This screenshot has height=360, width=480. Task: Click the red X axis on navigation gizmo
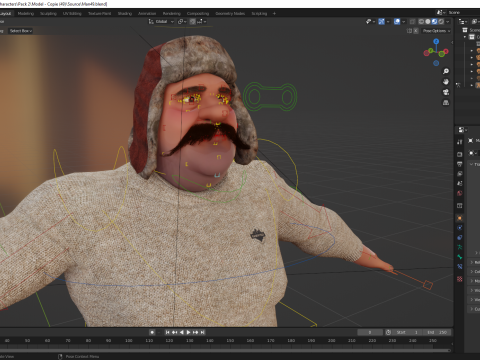click(446, 52)
